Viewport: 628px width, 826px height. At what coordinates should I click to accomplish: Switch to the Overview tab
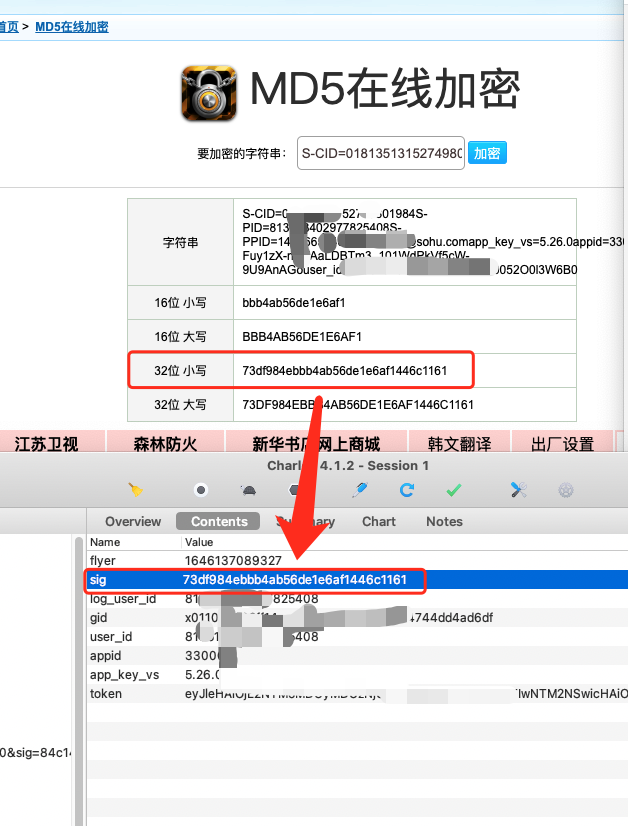coord(133,522)
